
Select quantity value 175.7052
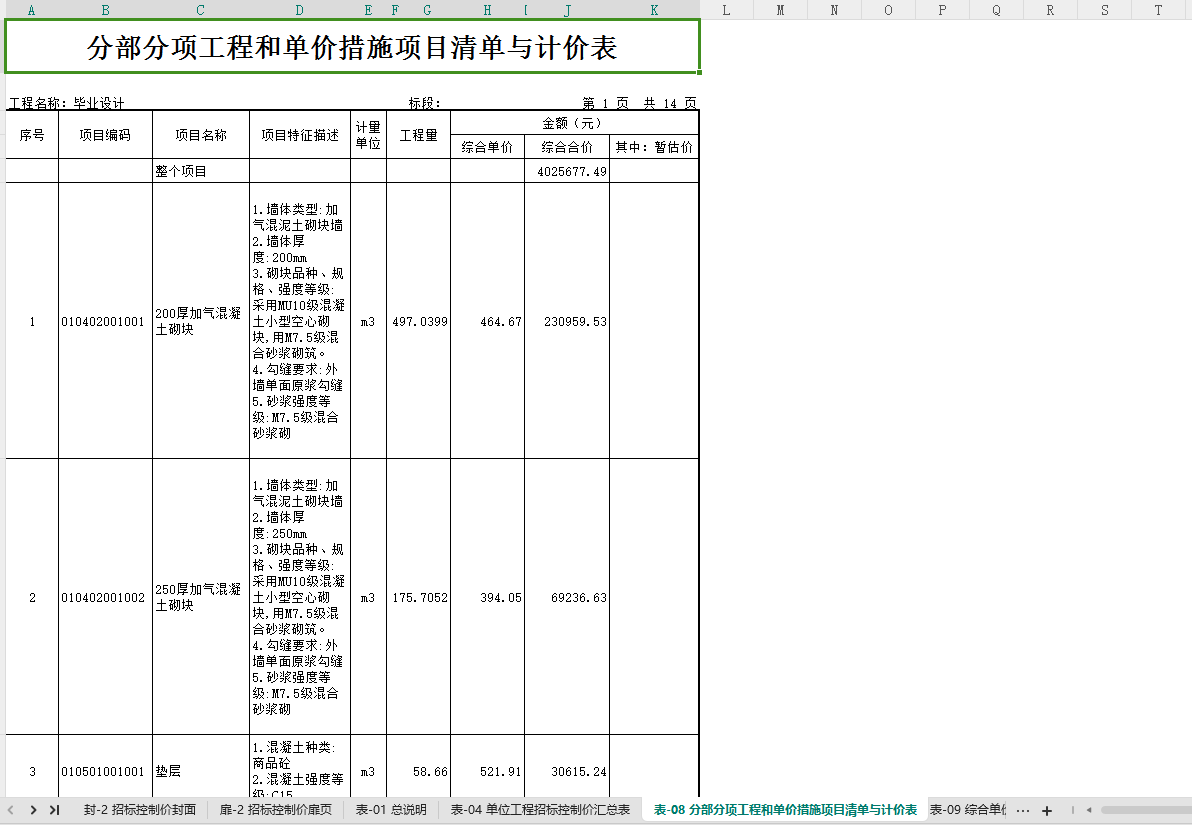[x=420, y=598]
